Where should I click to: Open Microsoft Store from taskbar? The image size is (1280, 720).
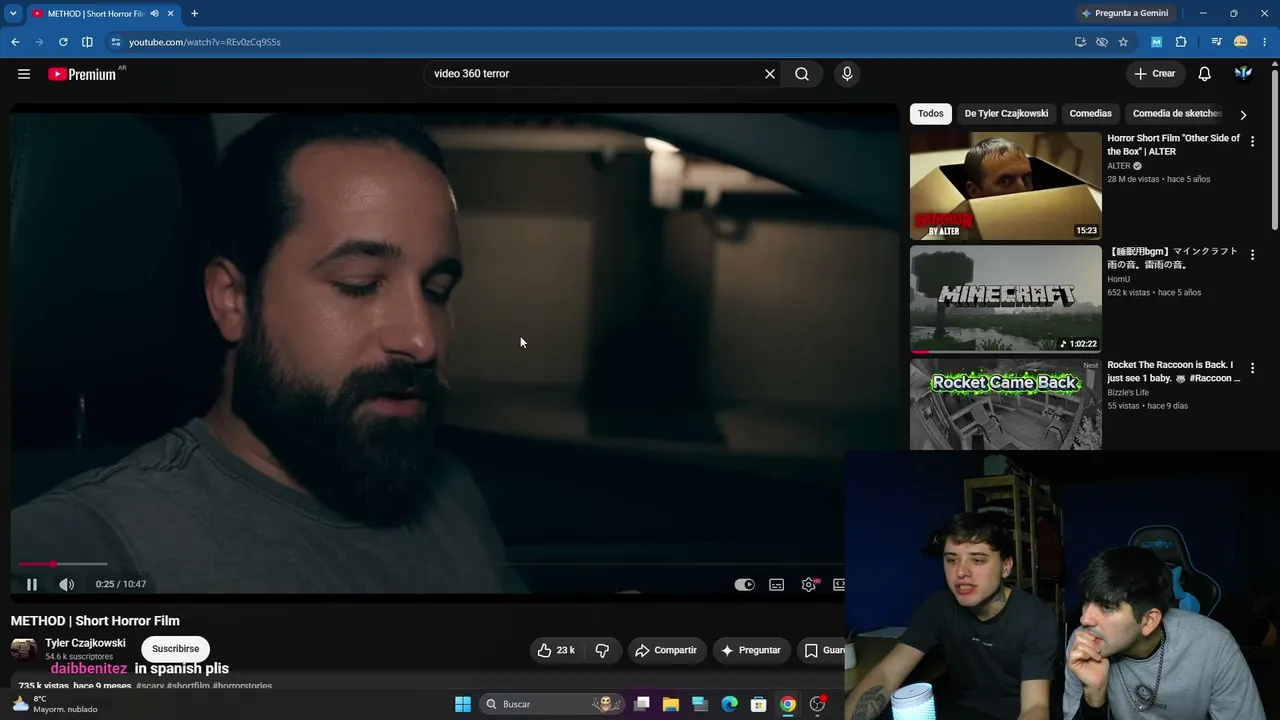(759, 704)
